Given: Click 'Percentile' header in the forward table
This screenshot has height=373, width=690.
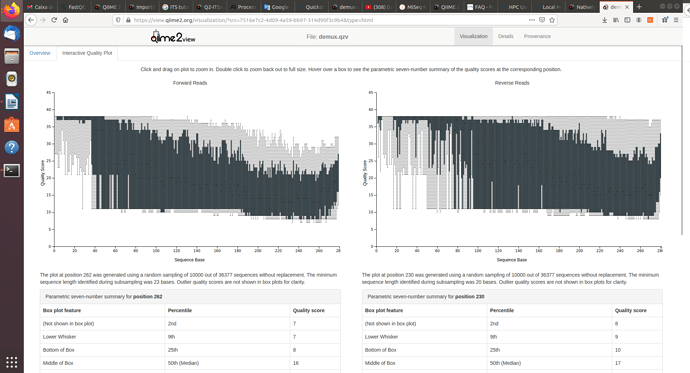Looking at the screenshot, I should (x=180, y=310).
